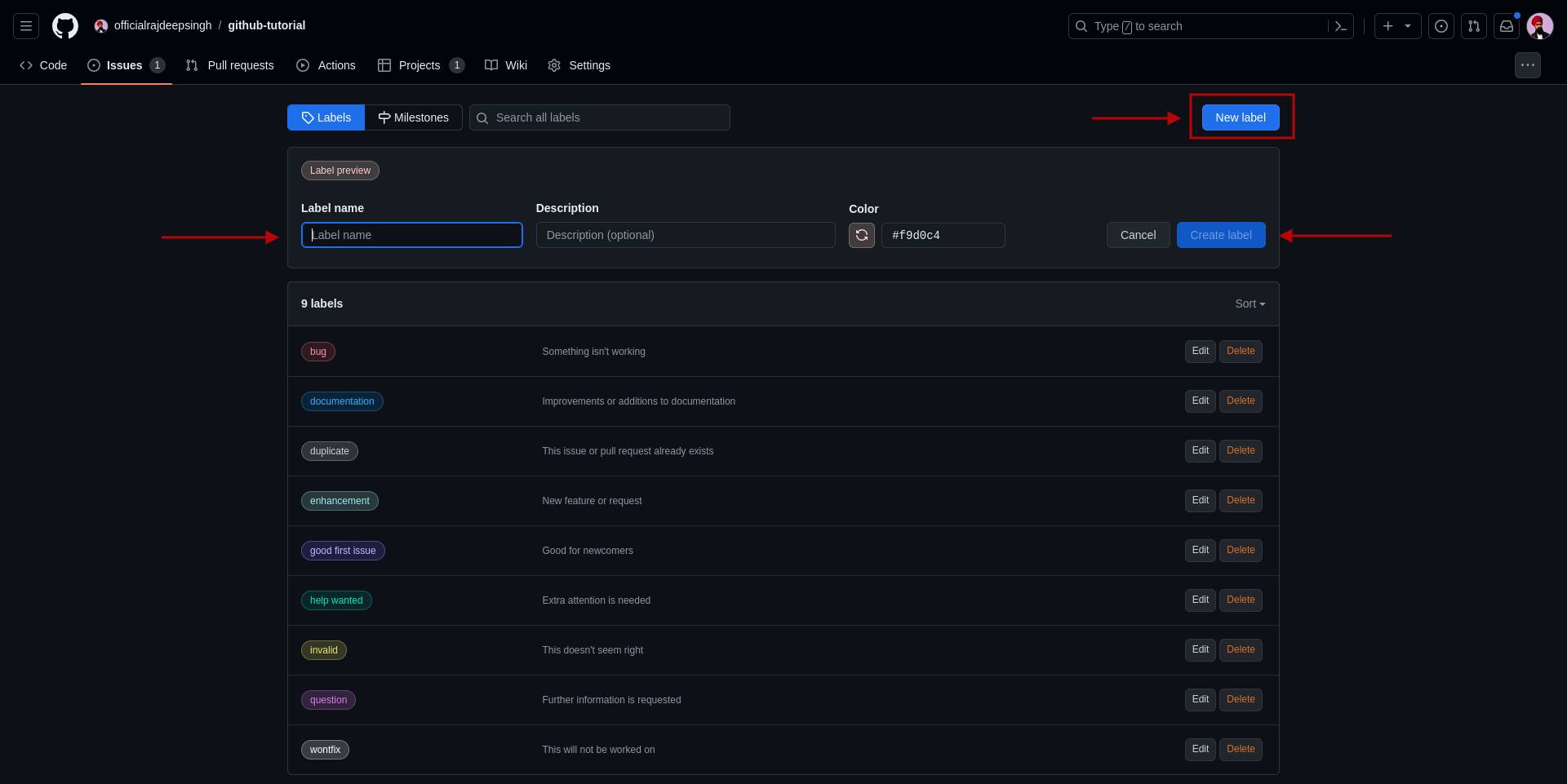The width and height of the screenshot is (1567, 784).
Task: Delete the invalid label
Action: click(x=1241, y=650)
